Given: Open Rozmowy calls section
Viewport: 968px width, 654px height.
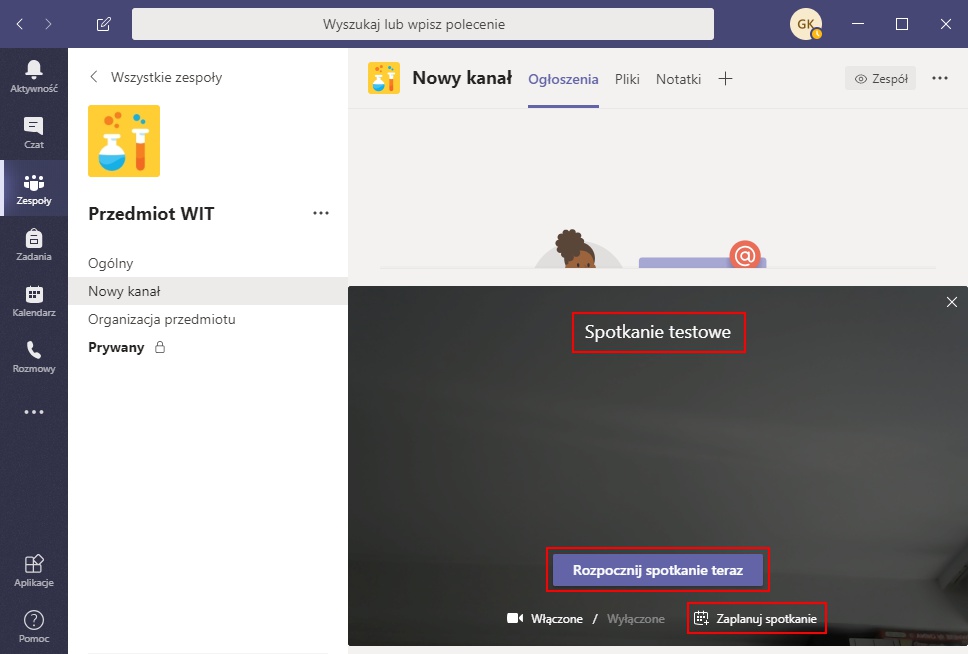Looking at the screenshot, I should (34, 357).
